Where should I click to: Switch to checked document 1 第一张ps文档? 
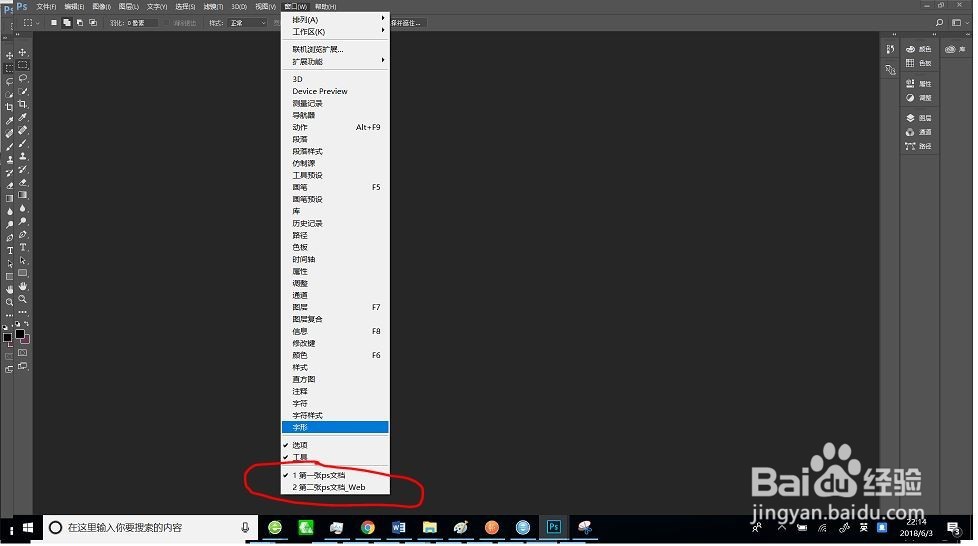point(335,475)
